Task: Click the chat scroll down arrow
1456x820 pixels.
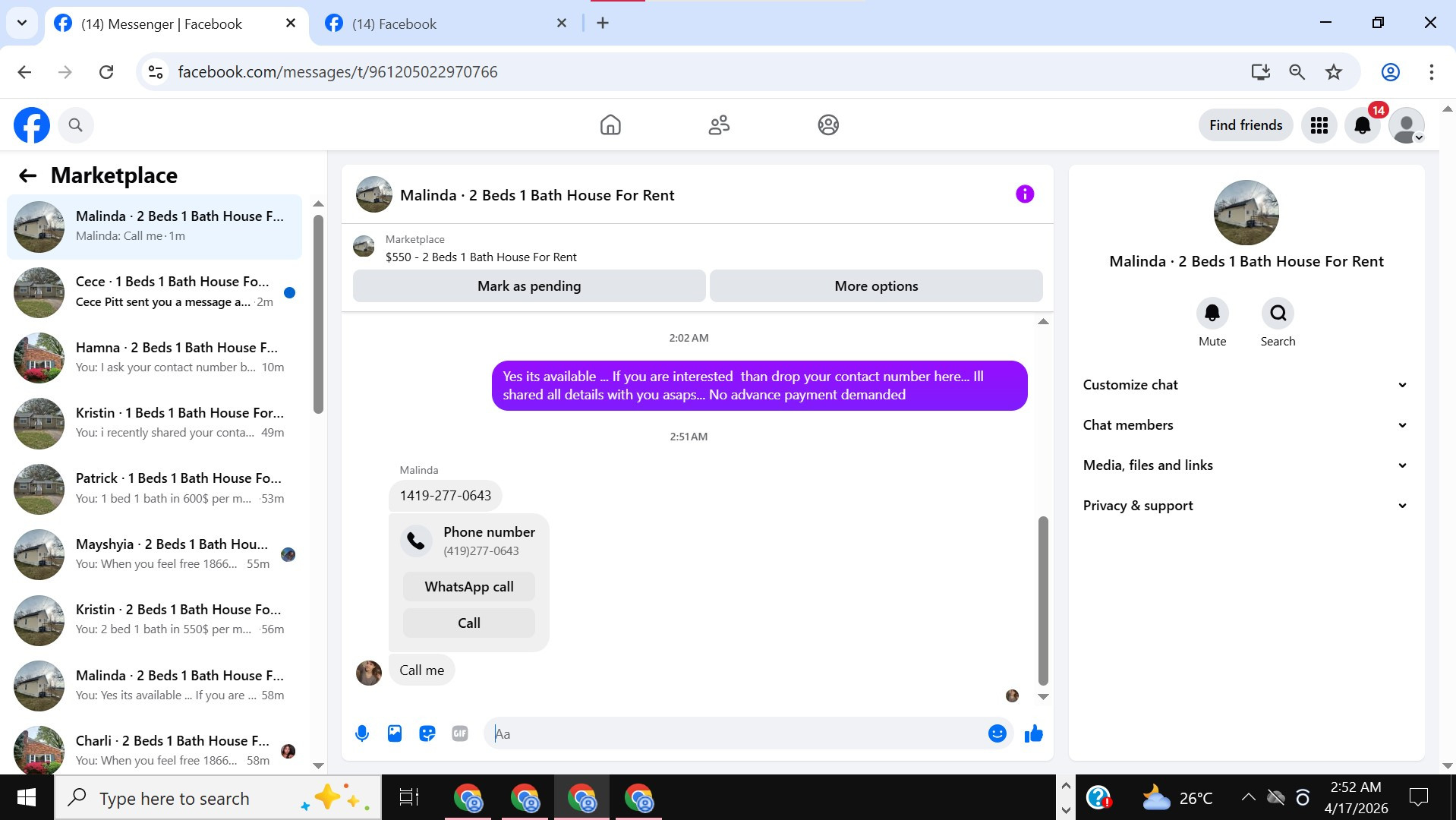Action: [x=1043, y=696]
